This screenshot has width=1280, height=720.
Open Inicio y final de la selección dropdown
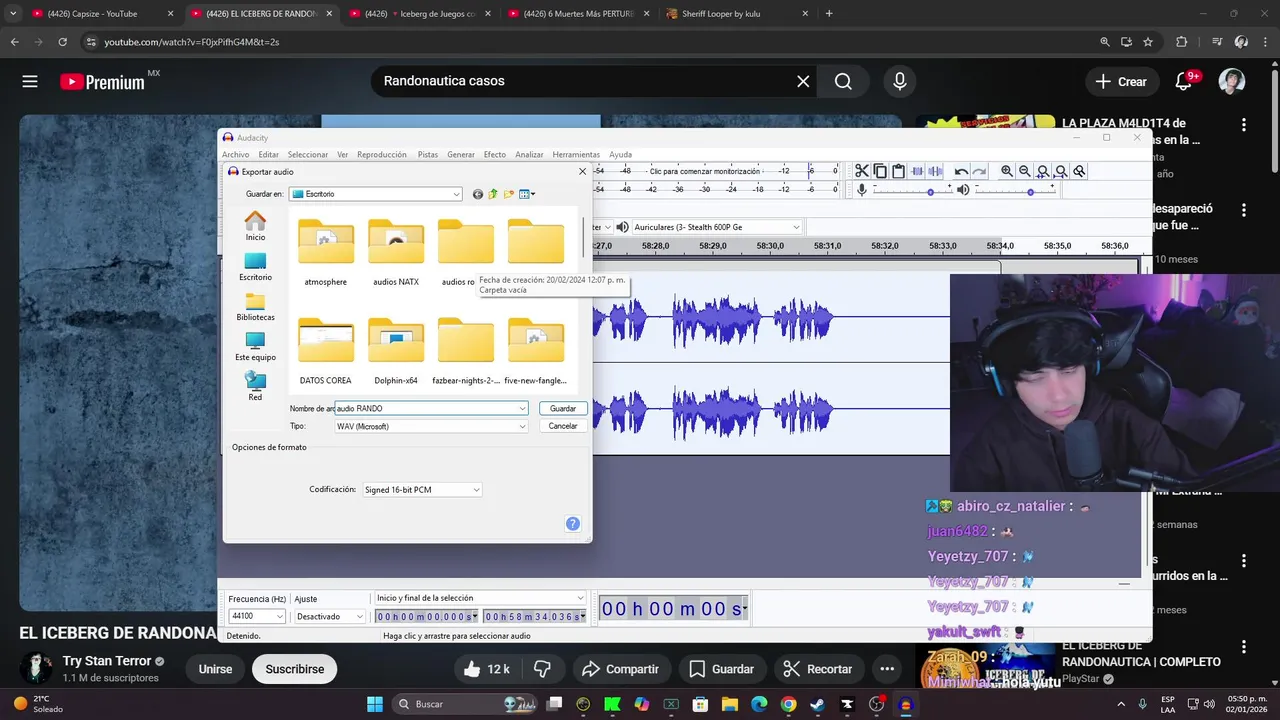tap(480, 598)
